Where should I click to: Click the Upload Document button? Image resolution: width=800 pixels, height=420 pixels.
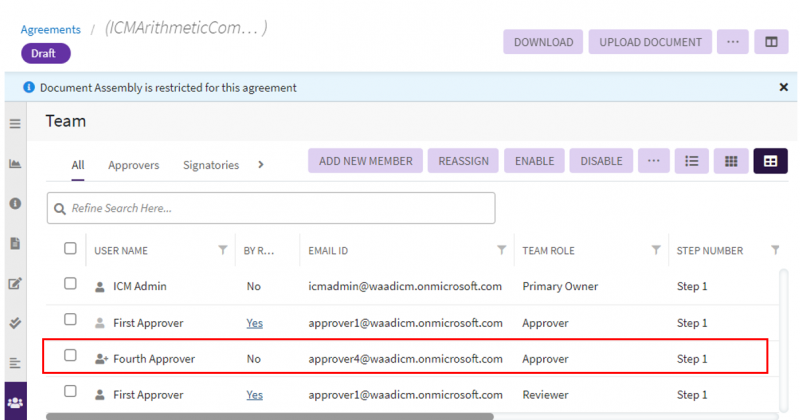point(650,42)
